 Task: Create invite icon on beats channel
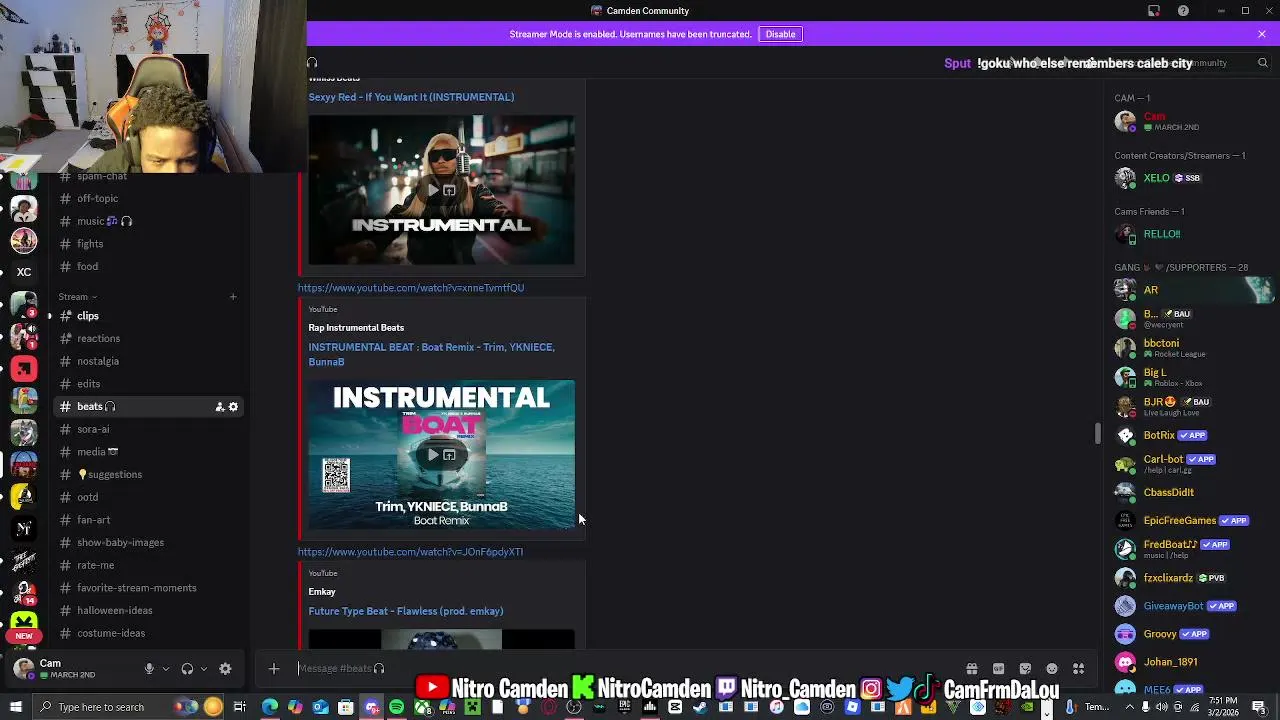pyautogui.click(x=219, y=407)
